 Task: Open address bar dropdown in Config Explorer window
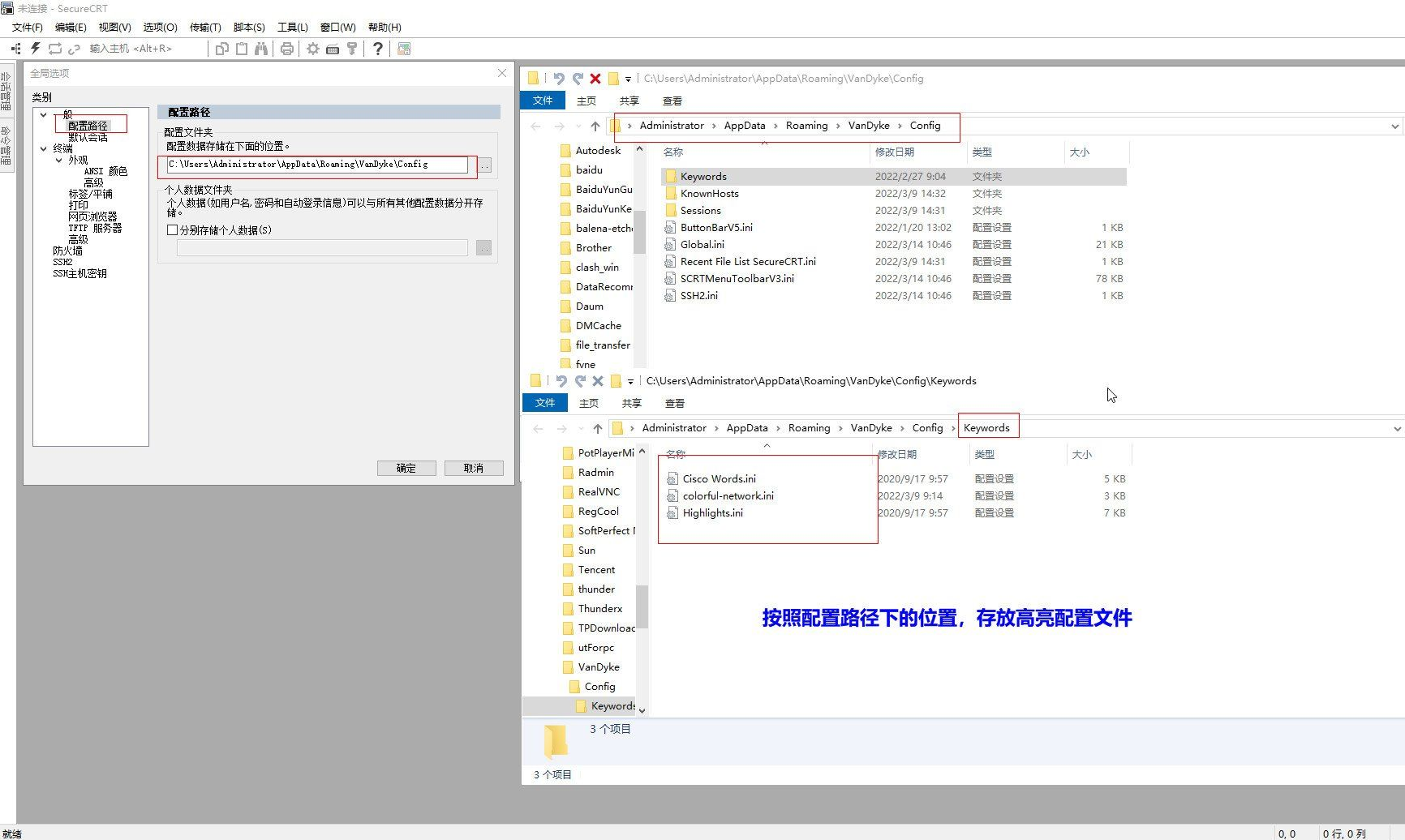pyautogui.click(x=1395, y=126)
